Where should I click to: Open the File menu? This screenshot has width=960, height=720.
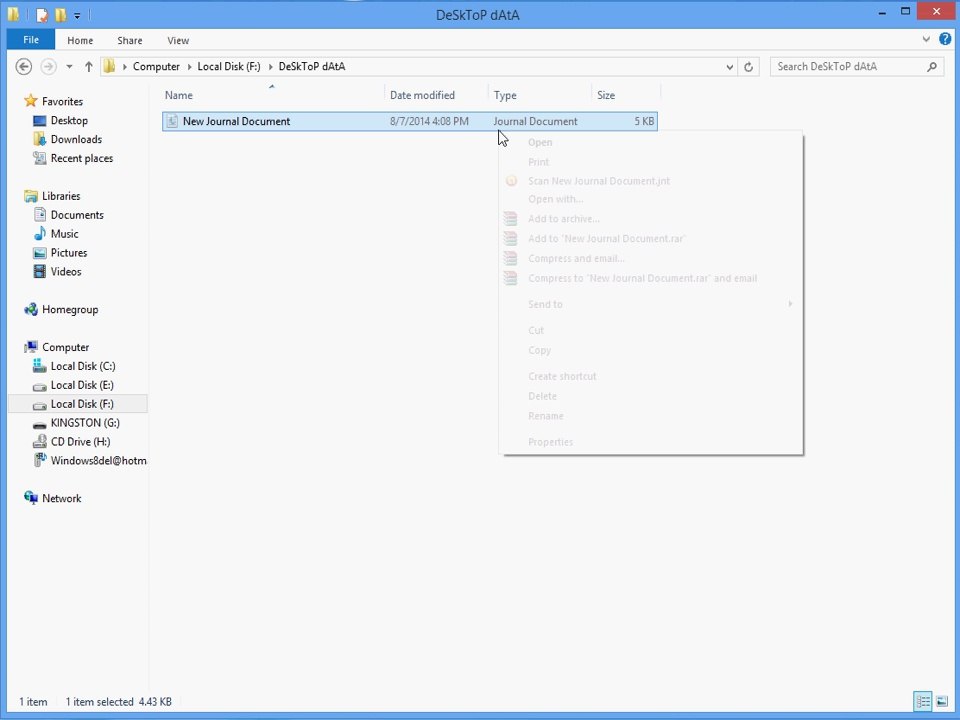tap(31, 40)
